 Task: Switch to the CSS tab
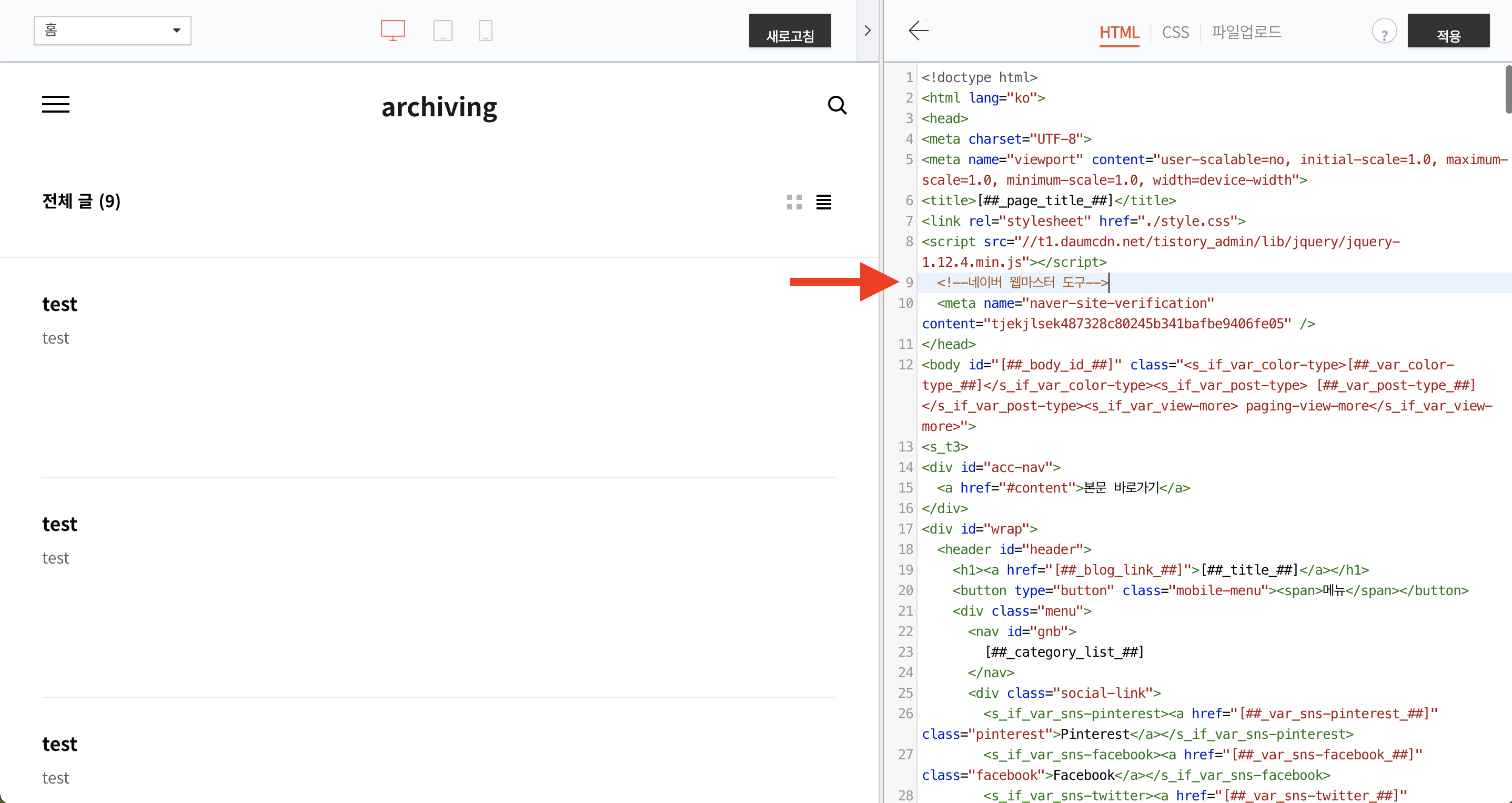[x=1175, y=32]
